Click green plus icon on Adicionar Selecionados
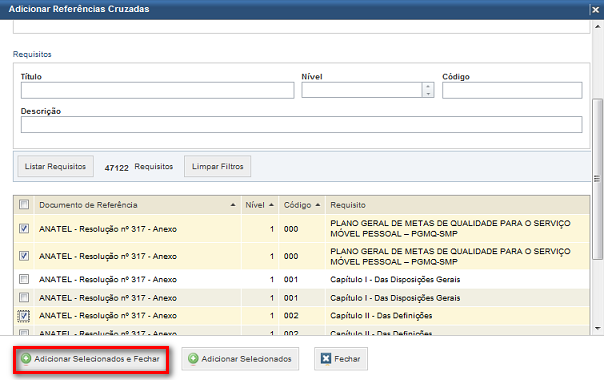The height and width of the screenshot is (380, 604). pyautogui.click(x=193, y=358)
